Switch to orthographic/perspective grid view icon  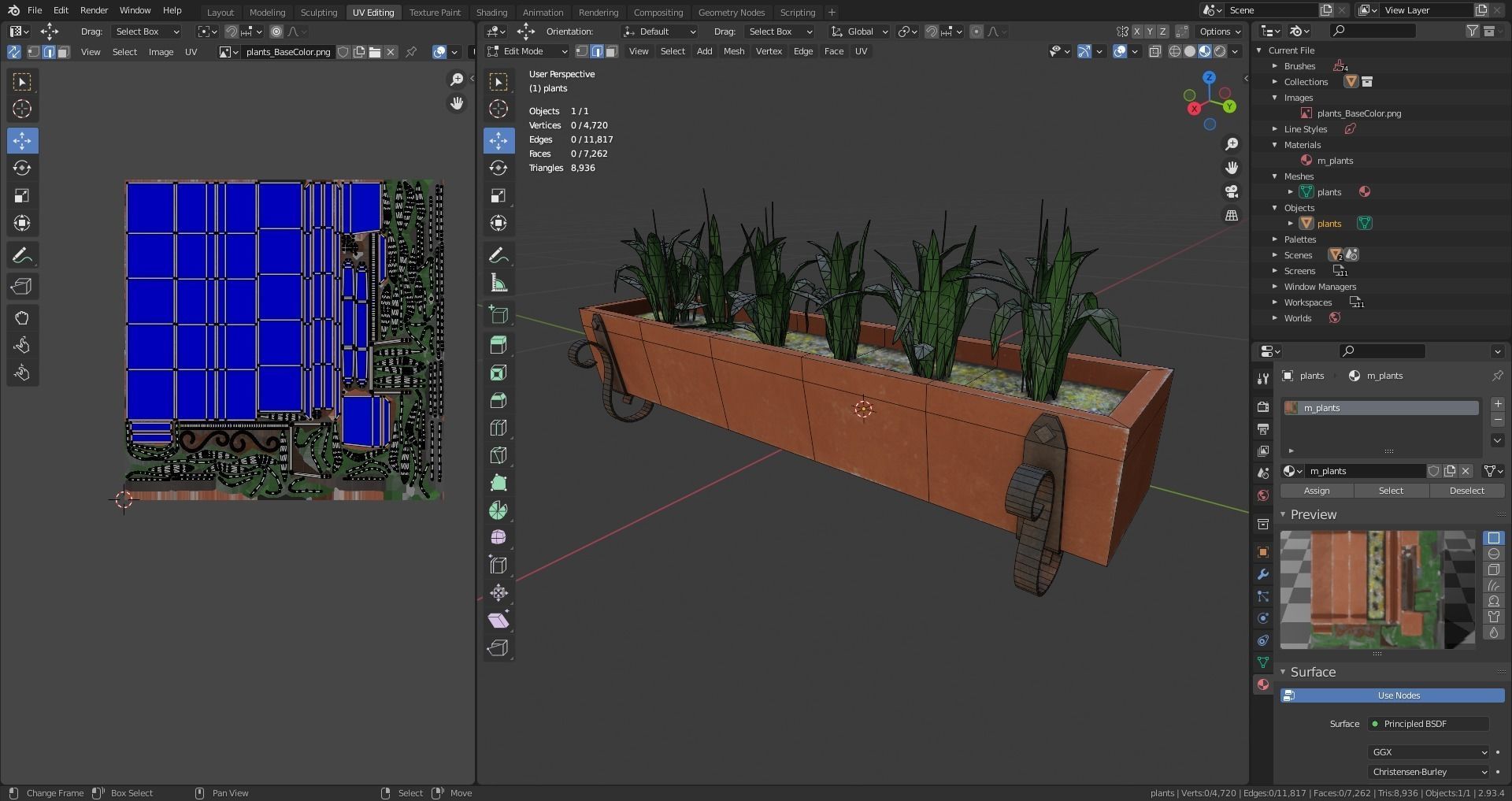[1232, 215]
